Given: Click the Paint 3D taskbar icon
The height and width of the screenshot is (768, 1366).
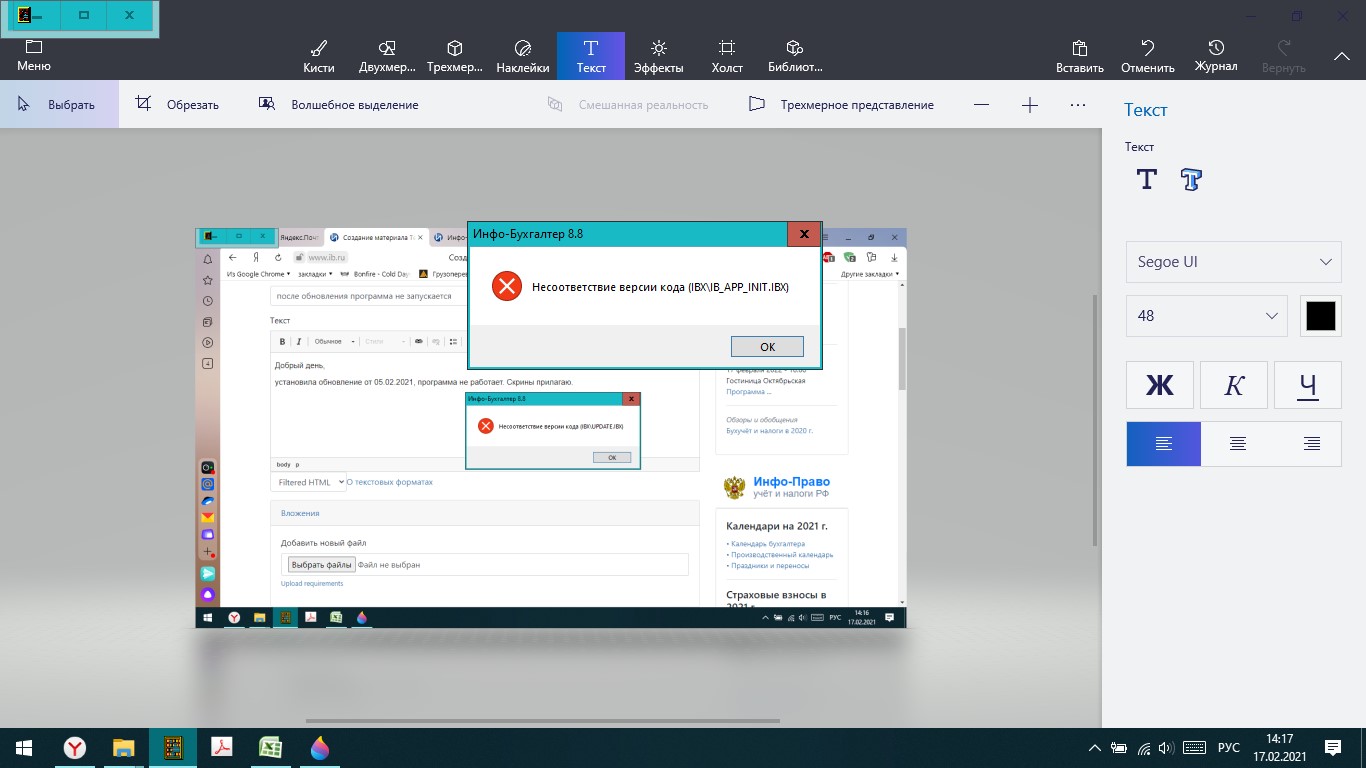Looking at the screenshot, I should [319, 748].
